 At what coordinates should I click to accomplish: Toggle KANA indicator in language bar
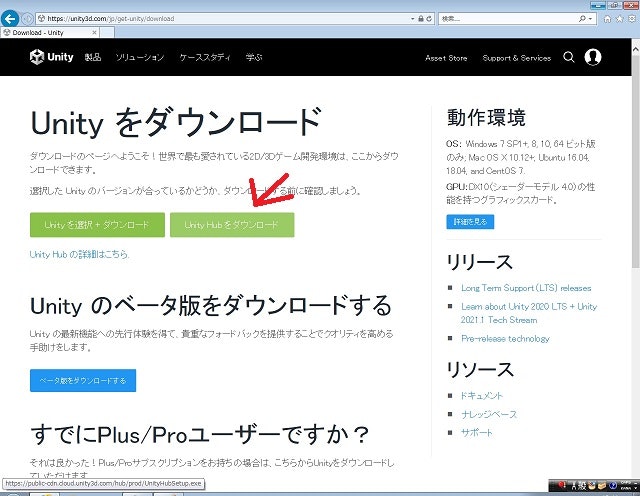pos(625,488)
